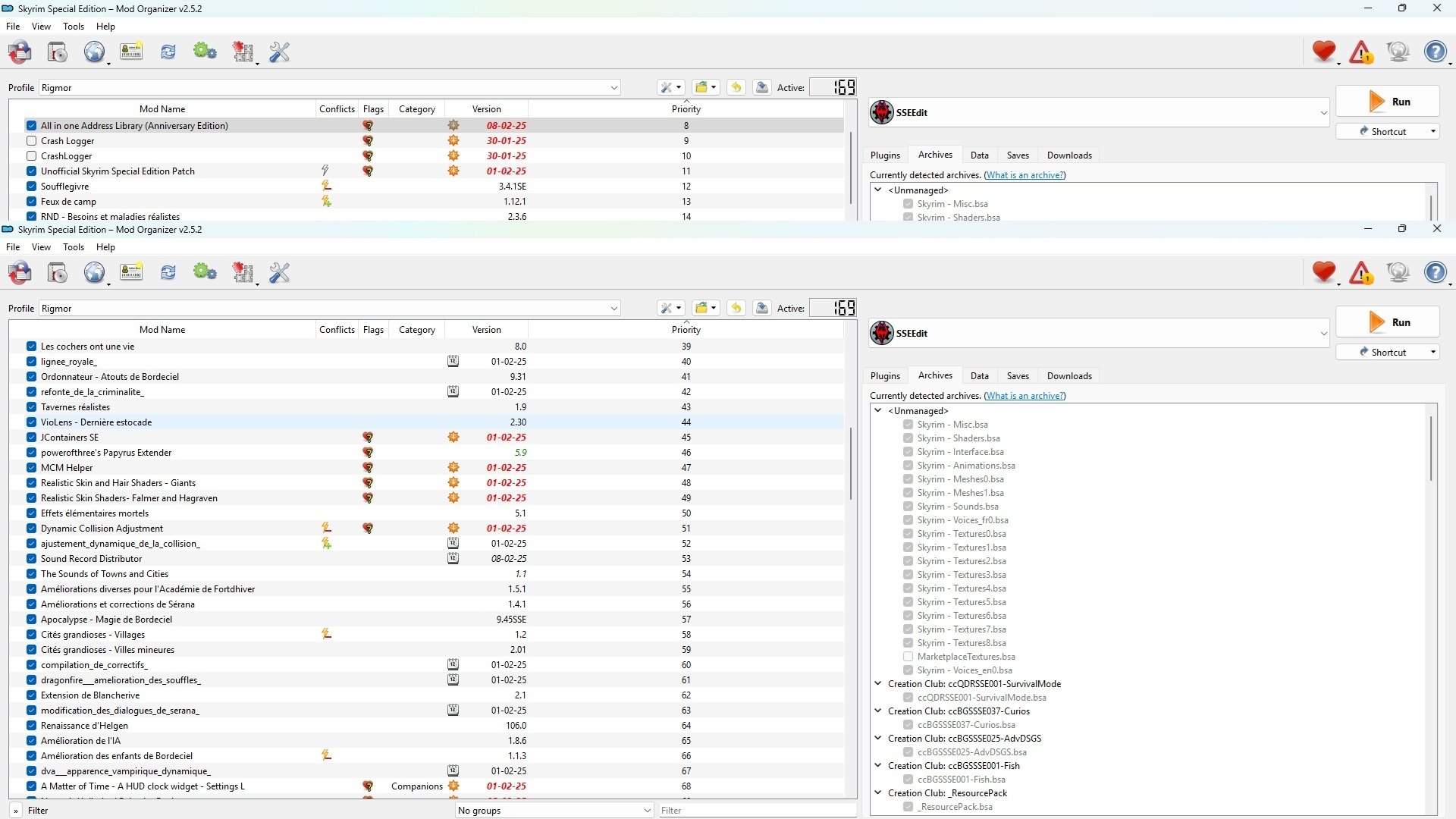
Task: Uncheck MCM Helper mod checkbox
Action: click(x=31, y=468)
